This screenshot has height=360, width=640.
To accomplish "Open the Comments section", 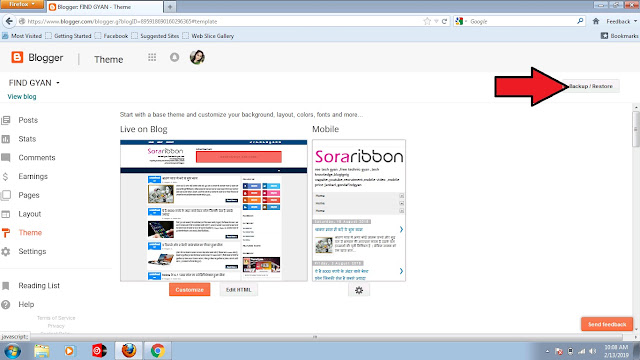I will coord(37,158).
